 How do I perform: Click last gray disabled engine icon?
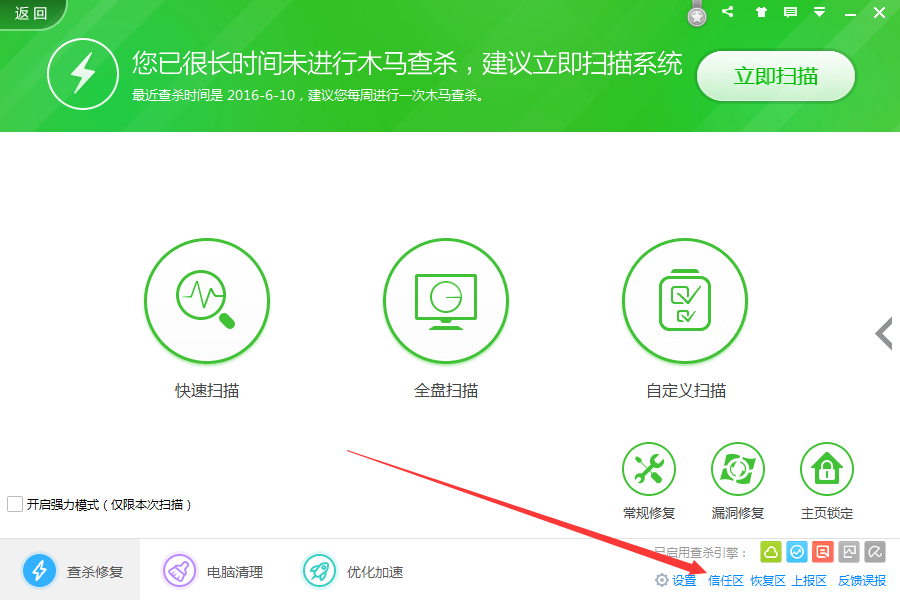click(x=875, y=552)
